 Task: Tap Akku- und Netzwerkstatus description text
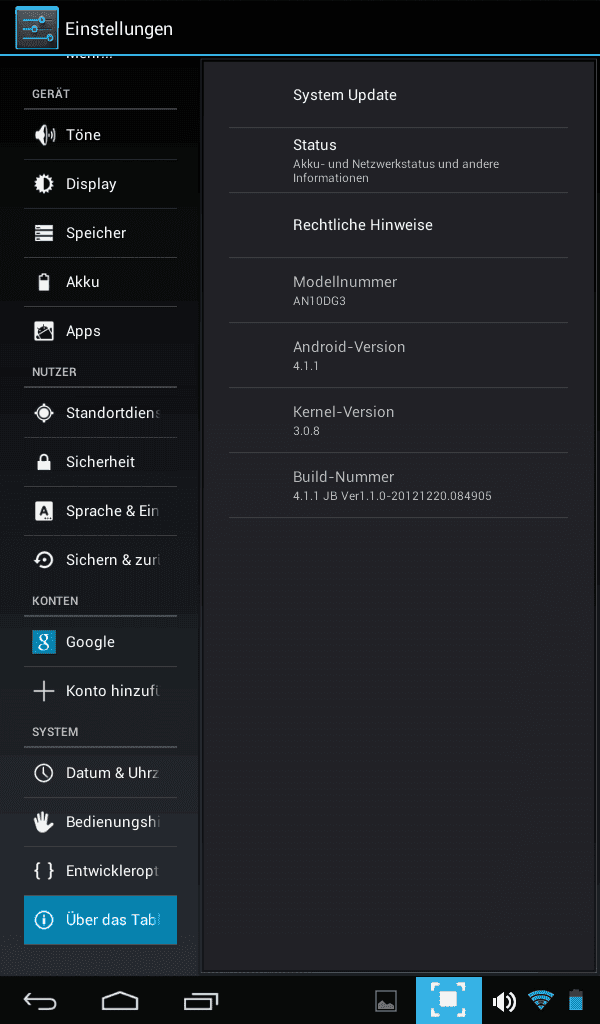click(x=396, y=171)
